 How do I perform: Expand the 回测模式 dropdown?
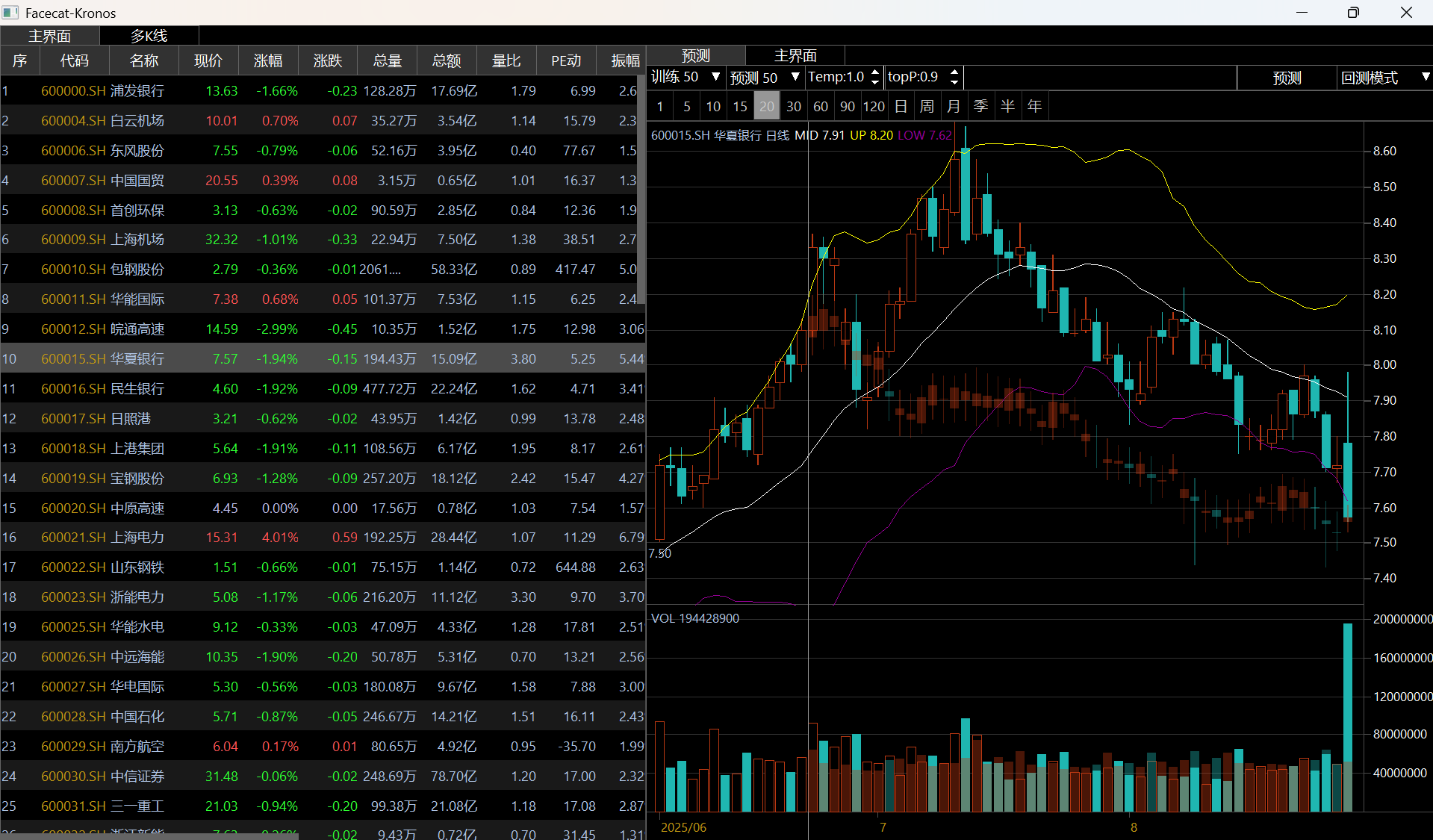tap(1425, 77)
